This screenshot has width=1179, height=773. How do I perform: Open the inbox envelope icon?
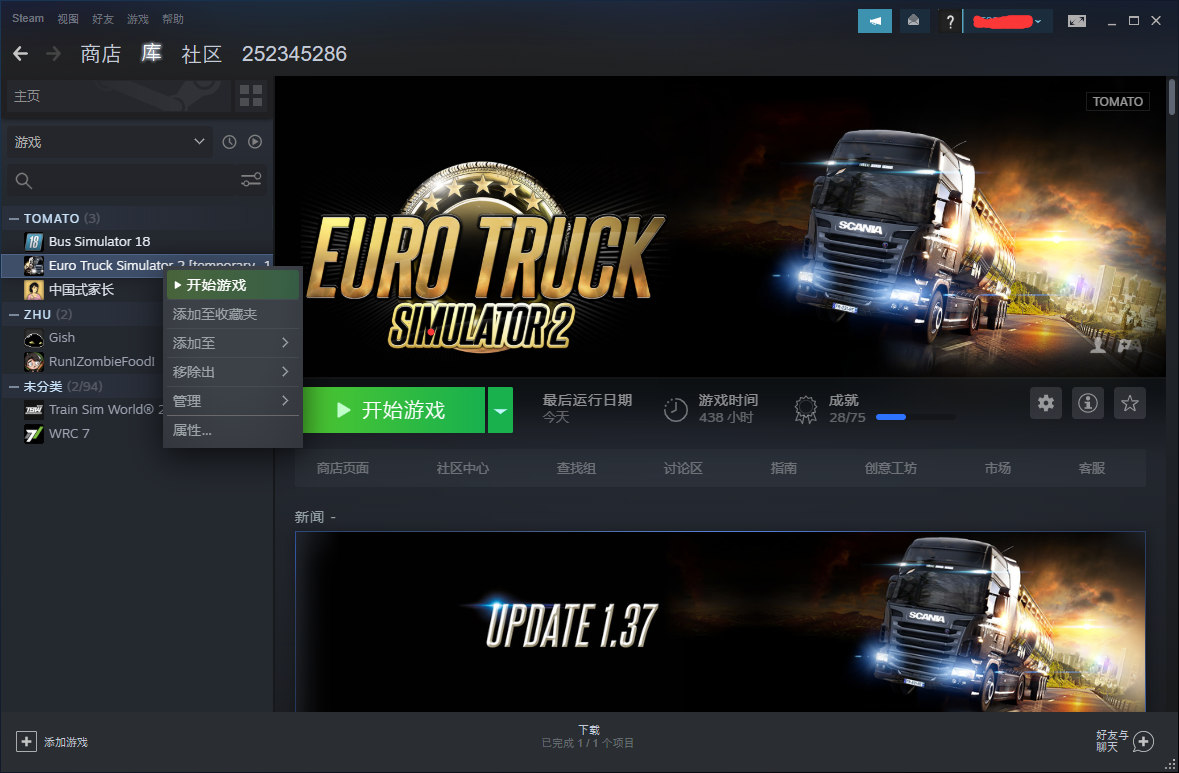(x=913, y=21)
